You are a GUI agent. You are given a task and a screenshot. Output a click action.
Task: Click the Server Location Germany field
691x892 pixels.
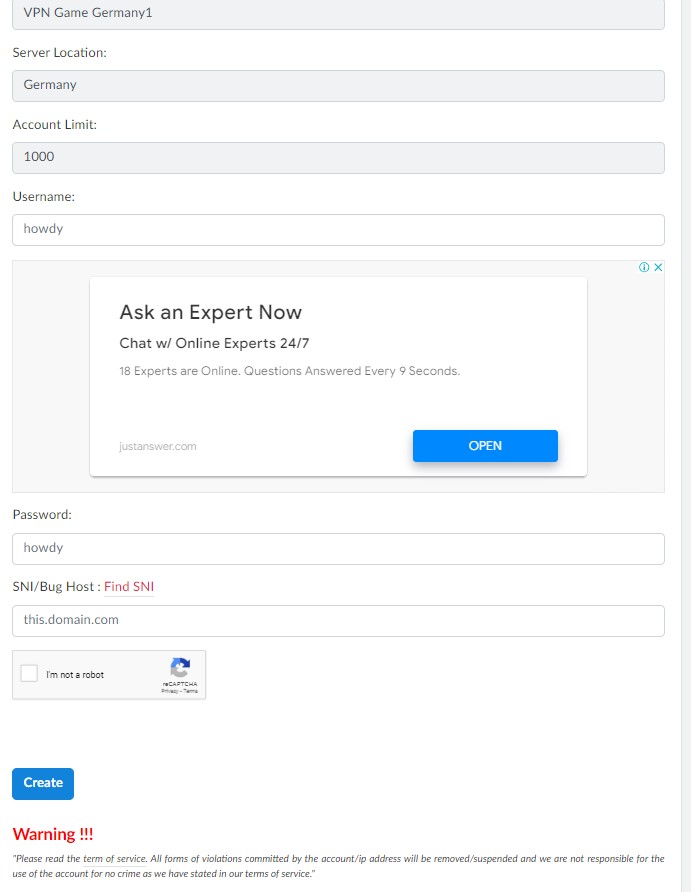point(338,86)
